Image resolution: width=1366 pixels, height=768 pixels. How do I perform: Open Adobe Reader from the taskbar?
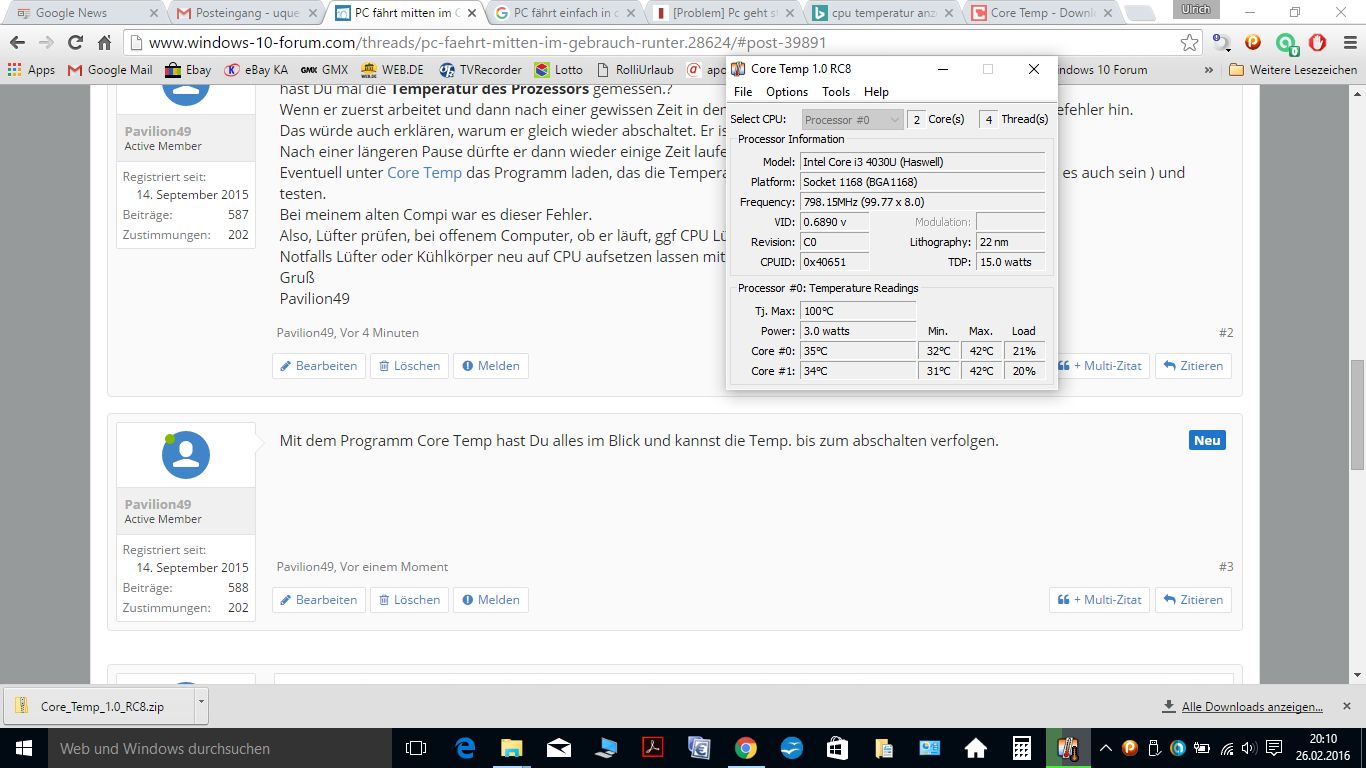pyautogui.click(x=652, y=748)
